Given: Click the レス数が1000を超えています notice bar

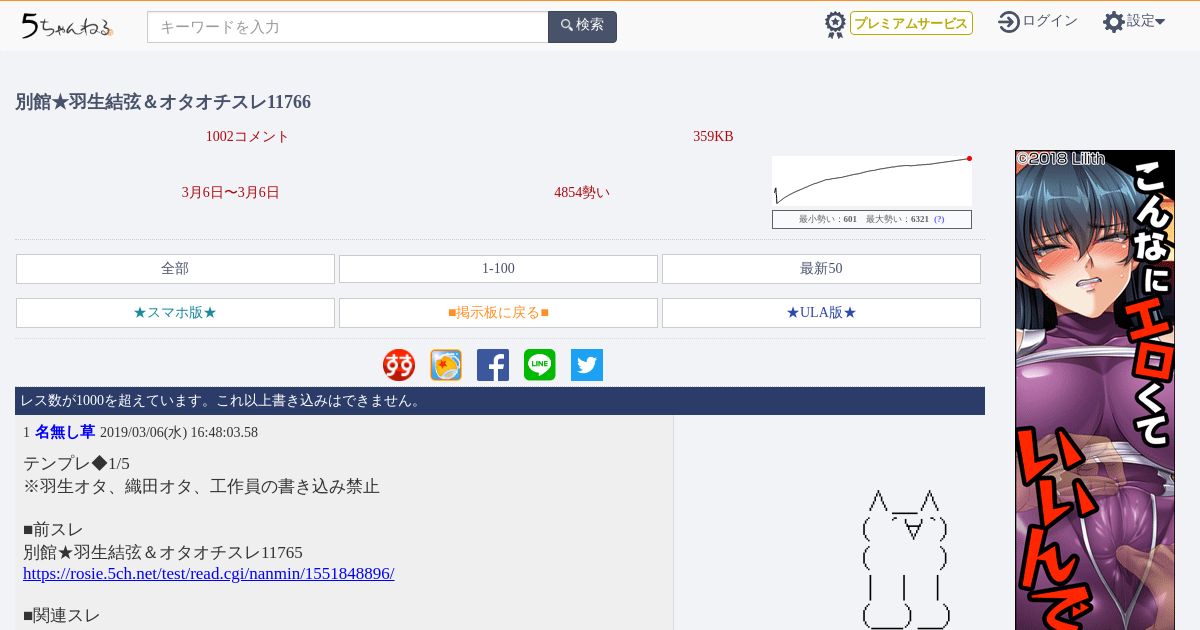Looking at the screenshot, I should pyautogui.click(x=500, y=401).
